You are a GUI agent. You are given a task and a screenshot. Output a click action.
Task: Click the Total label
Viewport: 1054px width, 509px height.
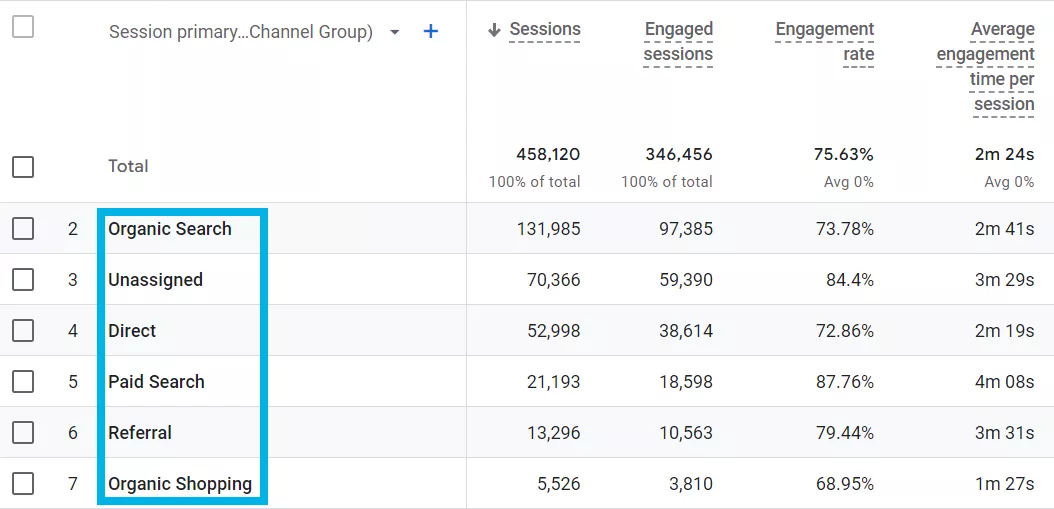click(128, 166)
